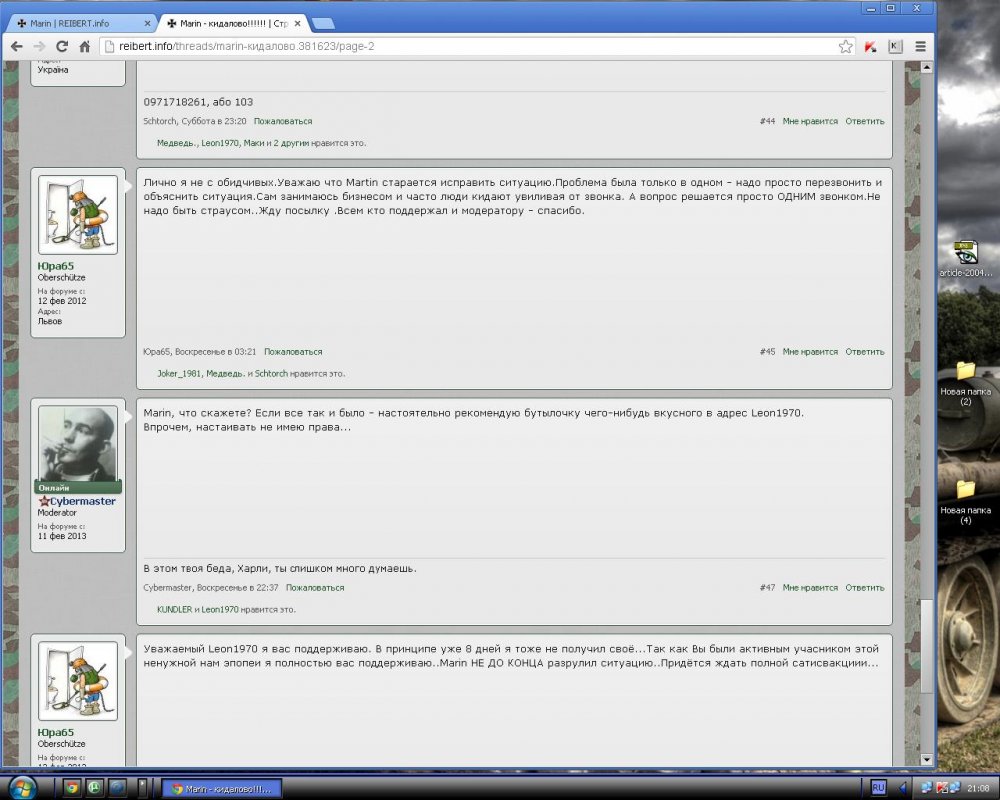Reload the current page
This screenshot has height=800, width=1000.
click(x=62, y=47)
